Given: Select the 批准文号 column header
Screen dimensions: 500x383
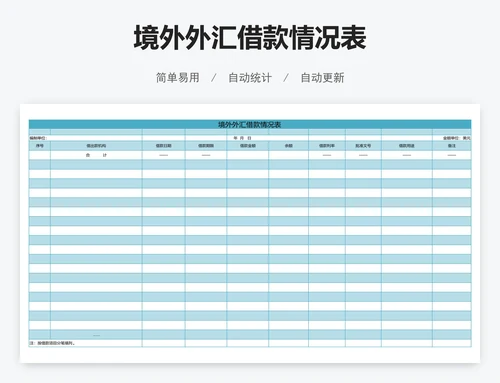Looking at the screenshot, I should [x=363, y=146].
